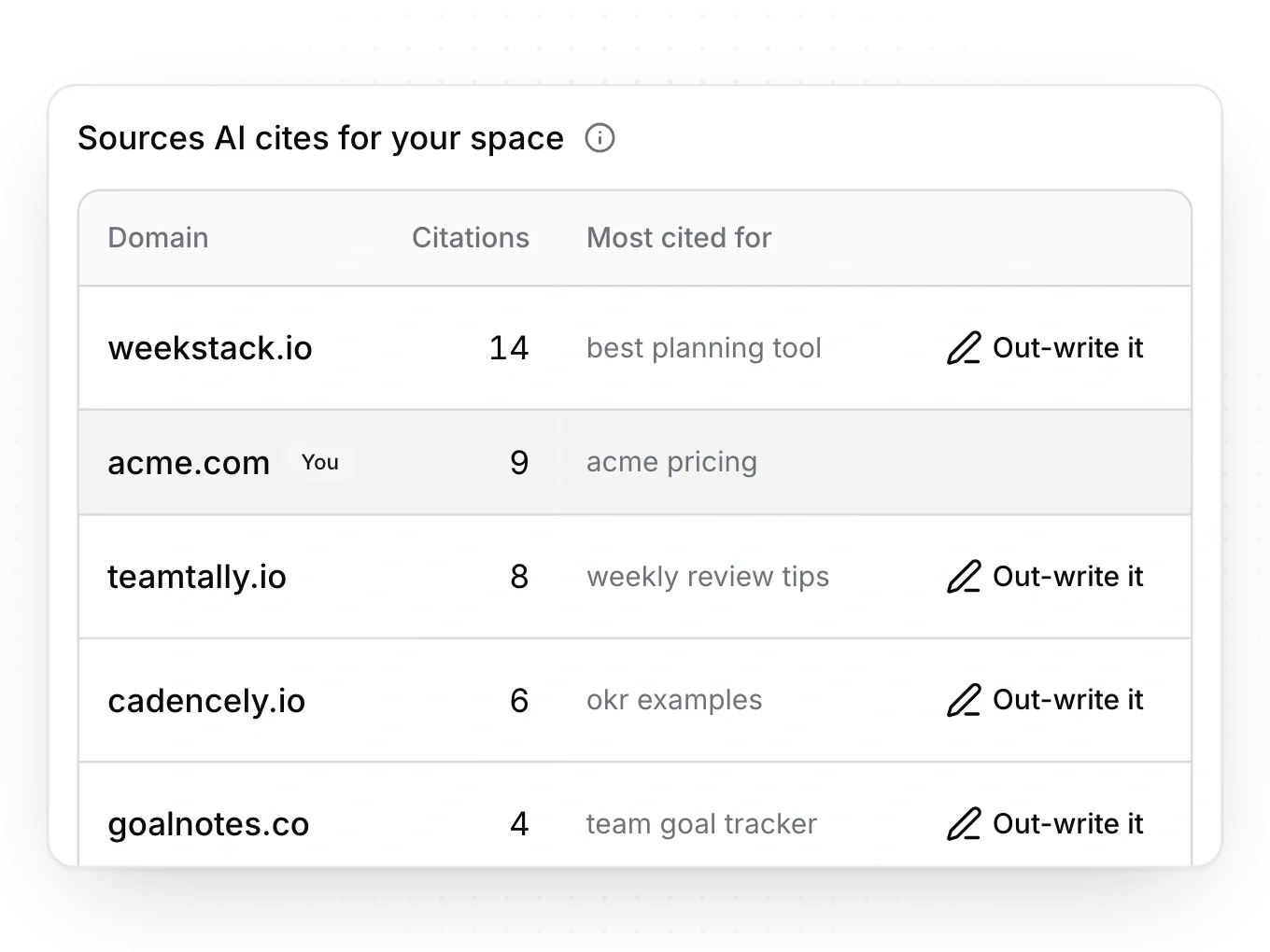Screen dimensions: 1270x952
Task: Click the Citations column header
Action: pyautogui.click(x=471, y=238)
